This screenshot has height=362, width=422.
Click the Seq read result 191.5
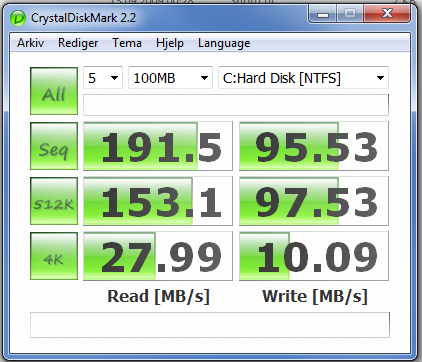tap(158, 146)
